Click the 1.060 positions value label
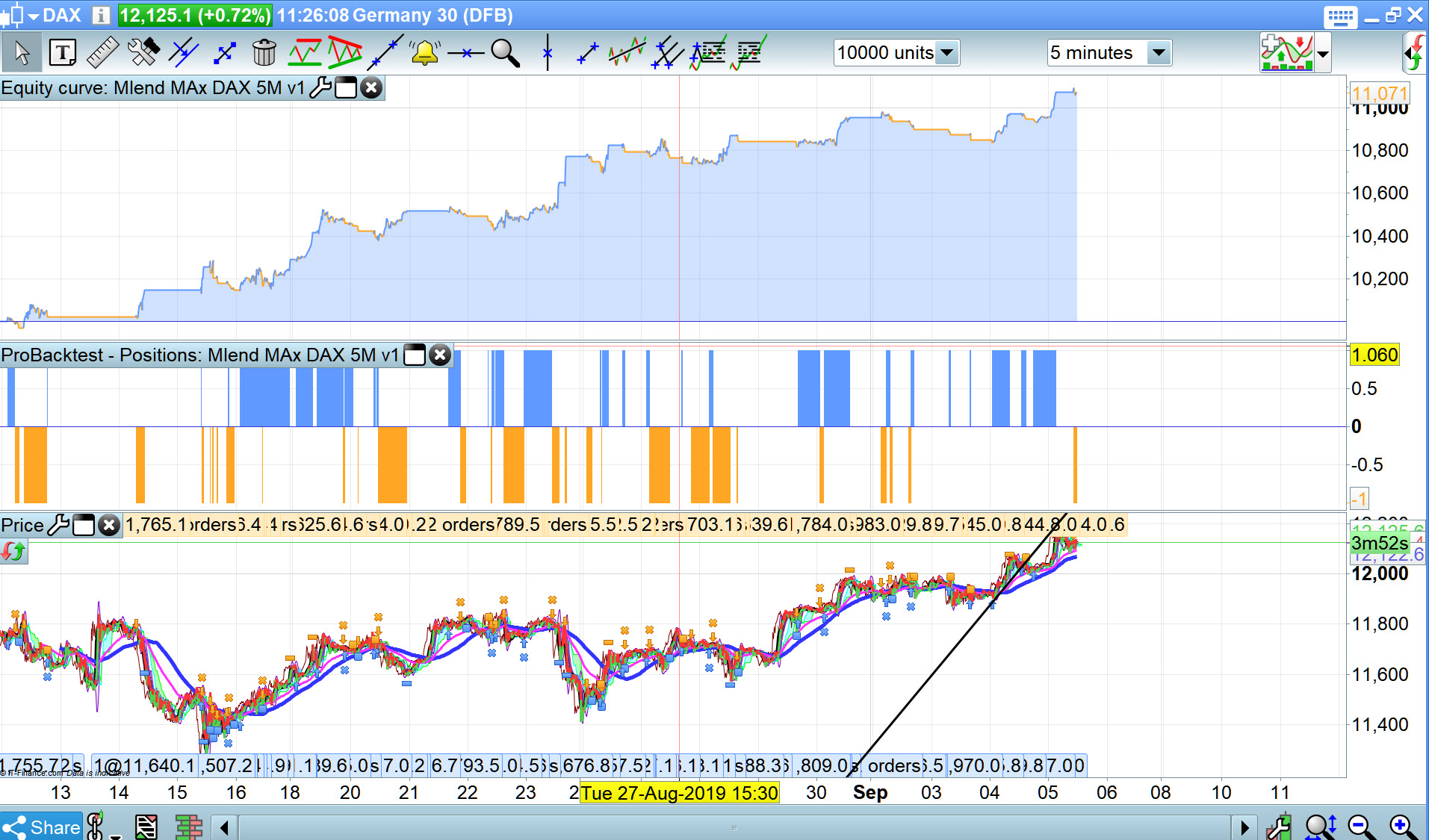Viewport: 1429px width, 840px height. 1374,355
